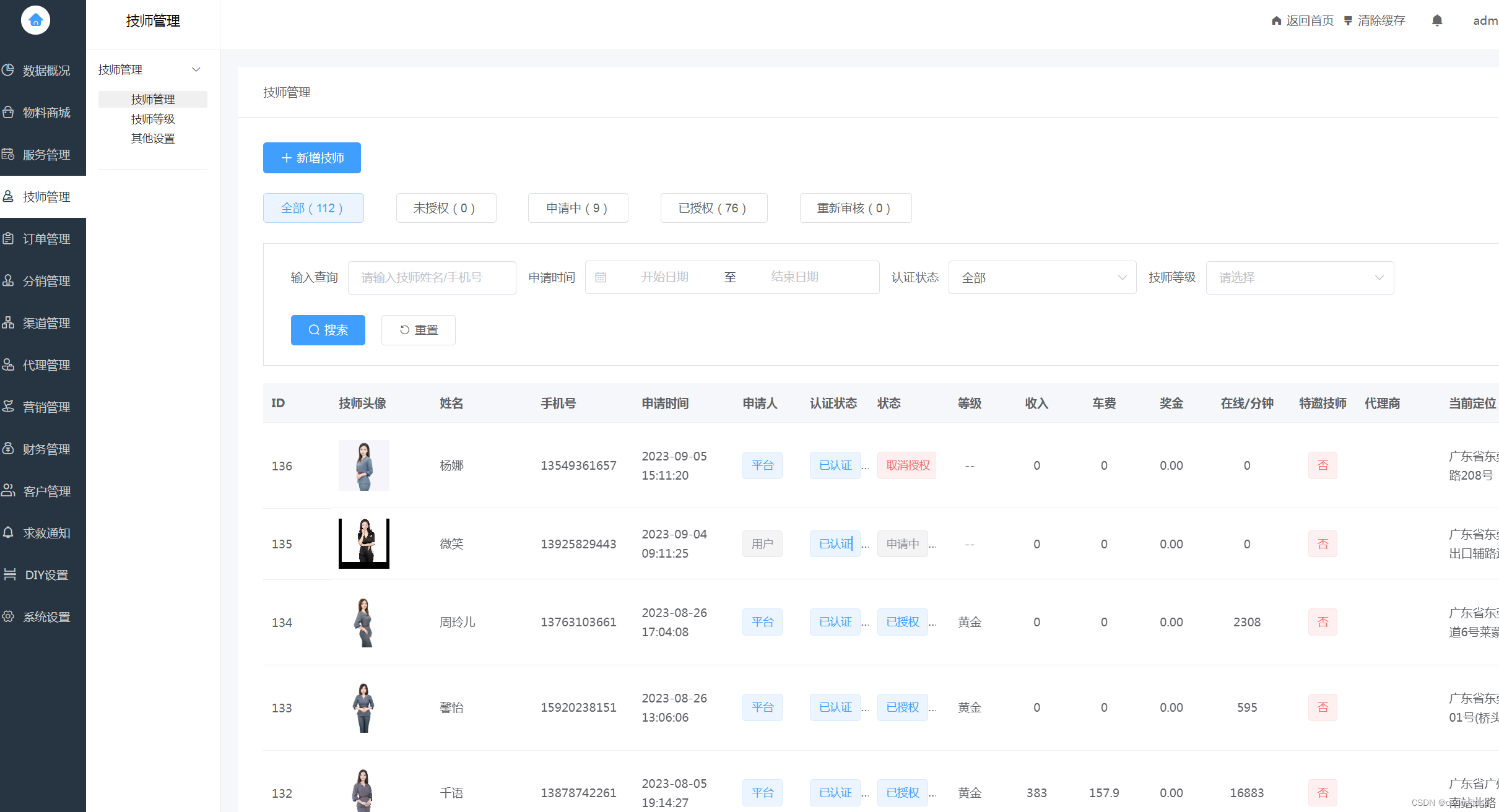This screenshot has width=1499, height=812.
Task: Switch to 申请中 (9) tab
Action: click(x=578, y=208)
